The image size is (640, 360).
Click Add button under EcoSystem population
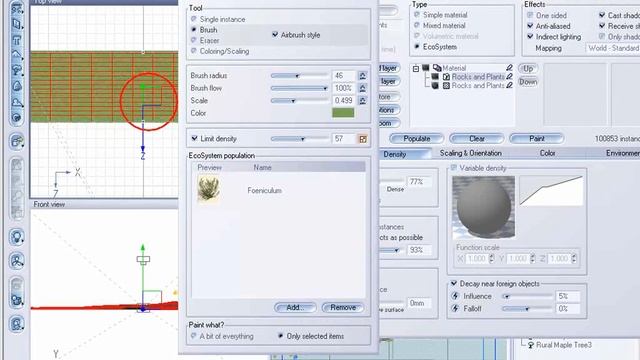pyautogui.click(x=295, y=307)
